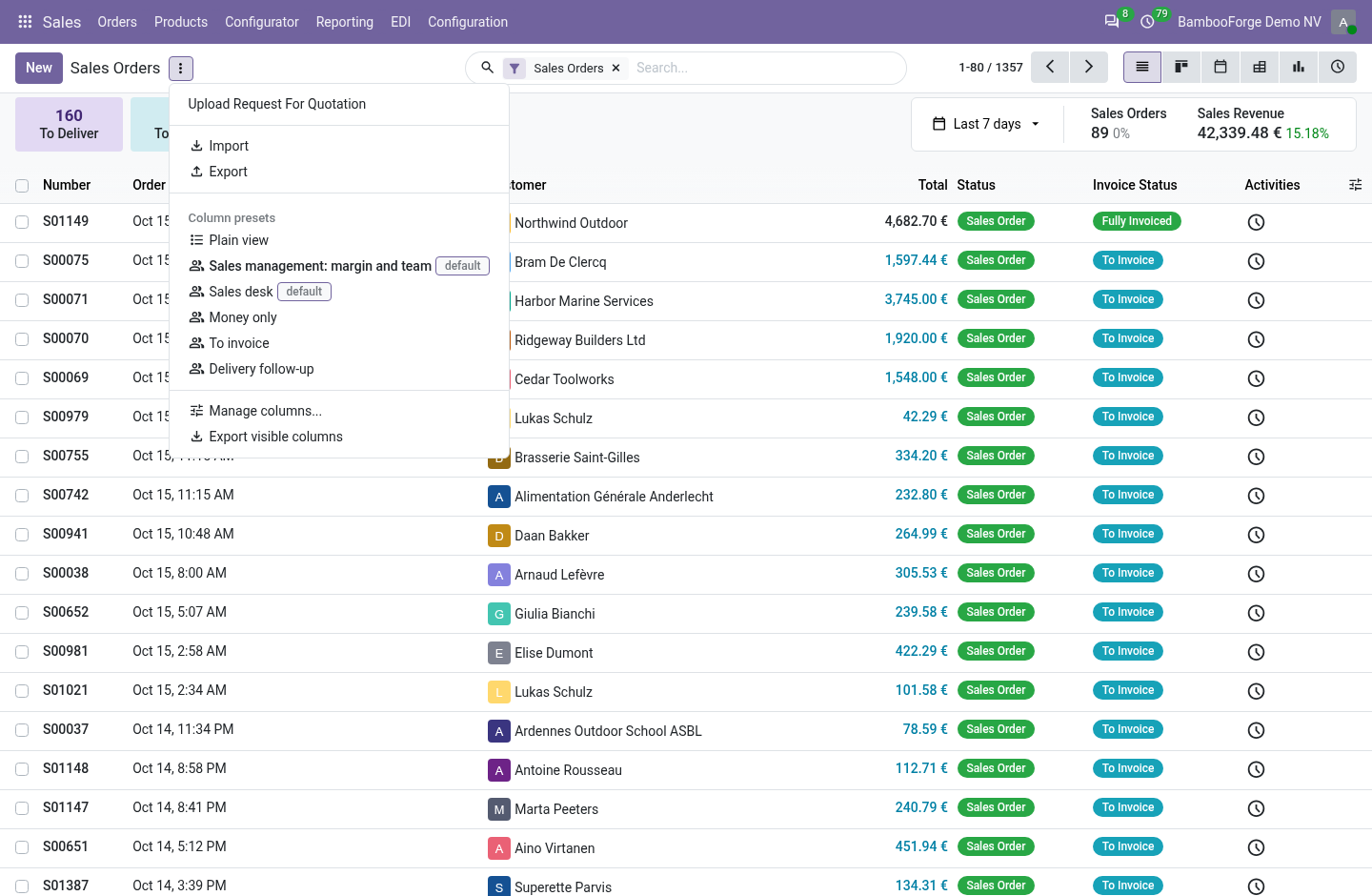
Task: Select checkbox for order S01021
Action: (22, 691)
